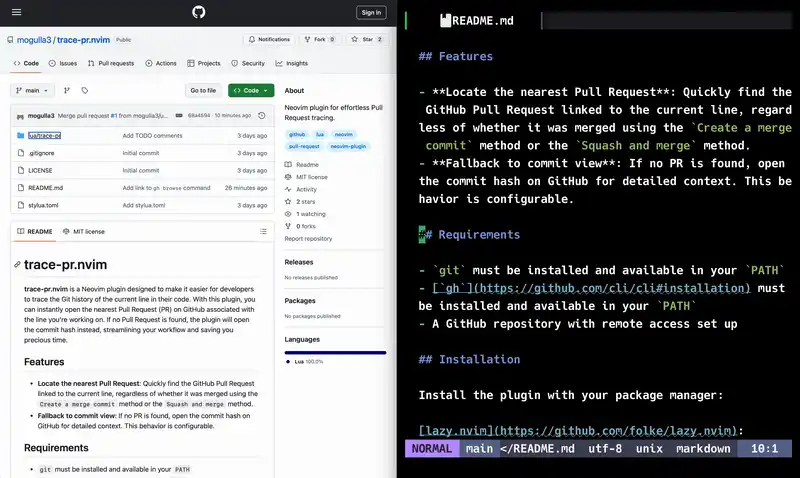The height and width of the screenshot is (478, 800).
Task: Open Add link to gh browse command commit
Action: [x=166, y=188]
